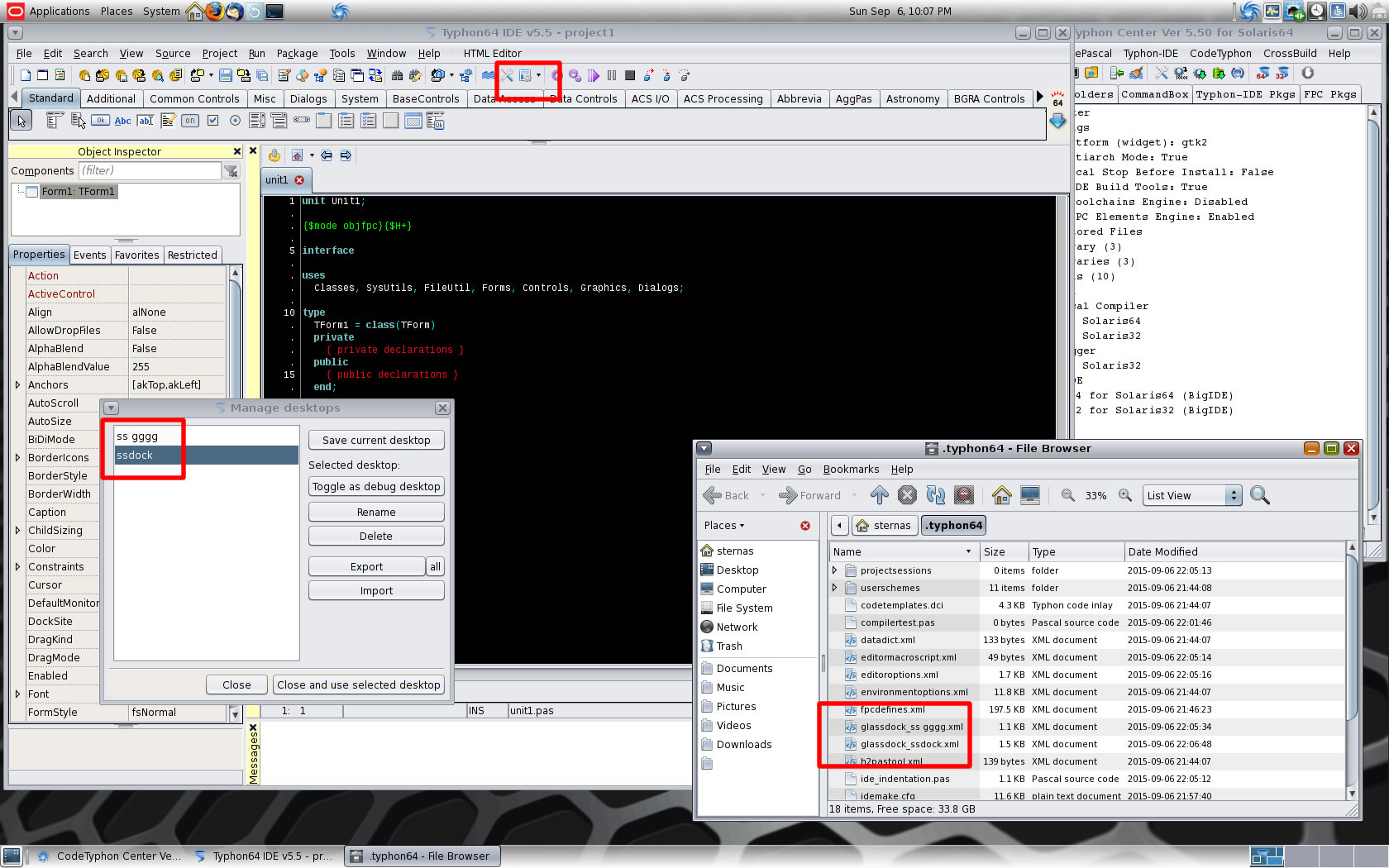Click the Reload icon in File Browser toolbar

[x=936, y=495]
